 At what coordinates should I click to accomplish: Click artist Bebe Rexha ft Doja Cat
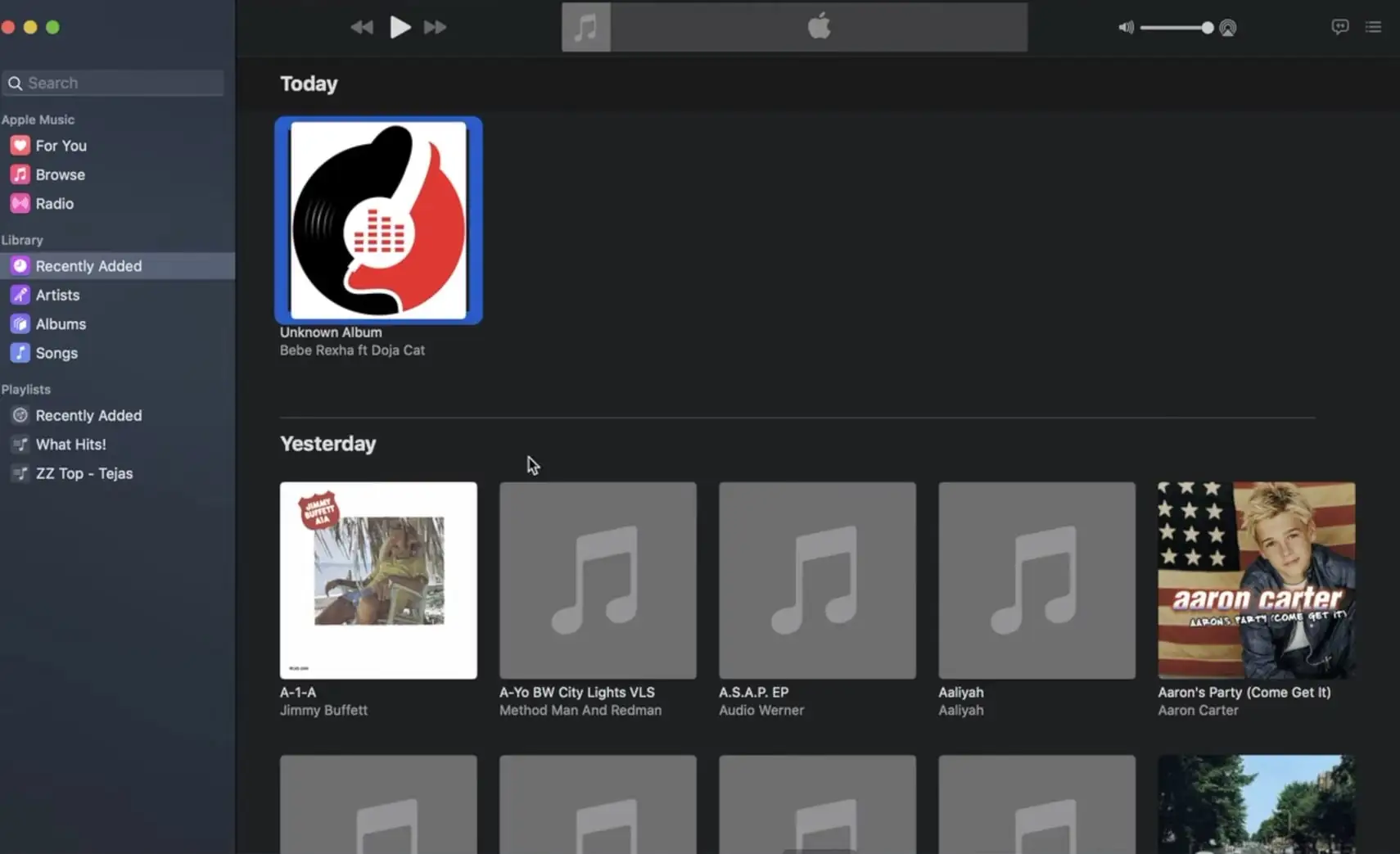pyautogui.click(x=352, y=350)
